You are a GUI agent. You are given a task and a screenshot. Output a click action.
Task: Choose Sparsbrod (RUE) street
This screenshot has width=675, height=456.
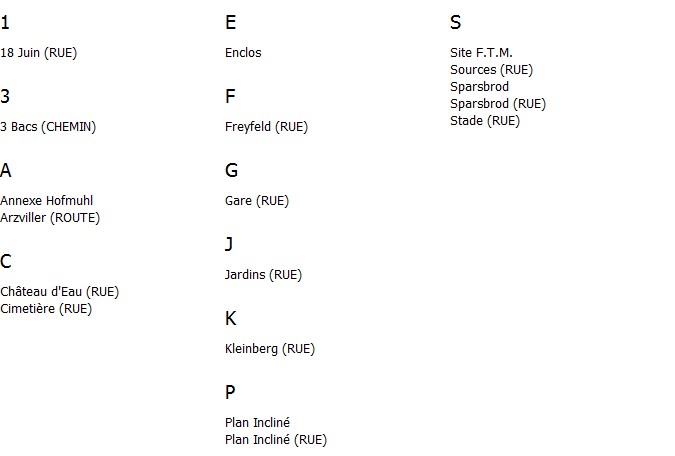(x=498, y=104)
